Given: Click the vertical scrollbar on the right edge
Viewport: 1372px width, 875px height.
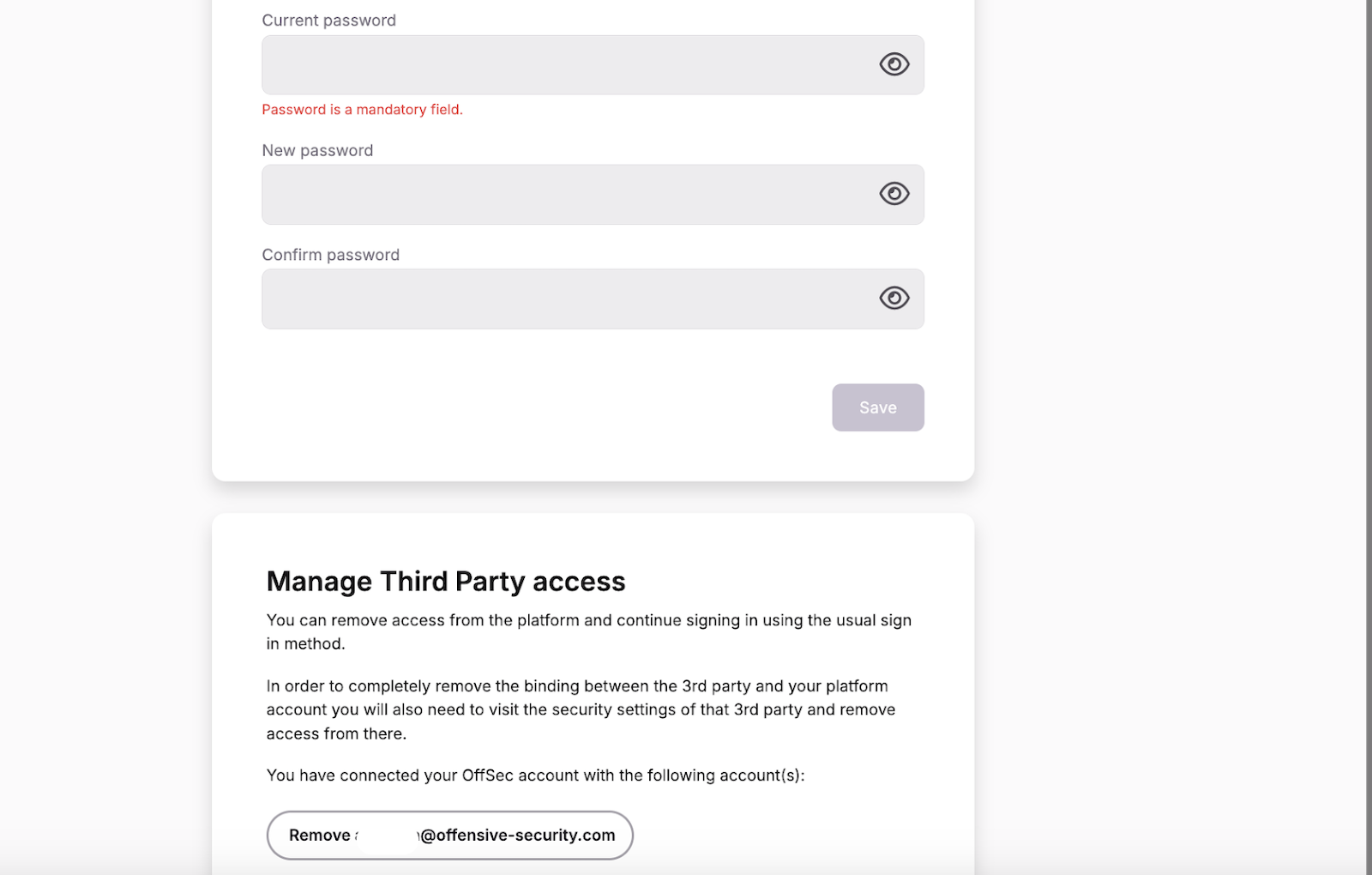Looking at the screenshot, I should click(x=1369, y=437).
